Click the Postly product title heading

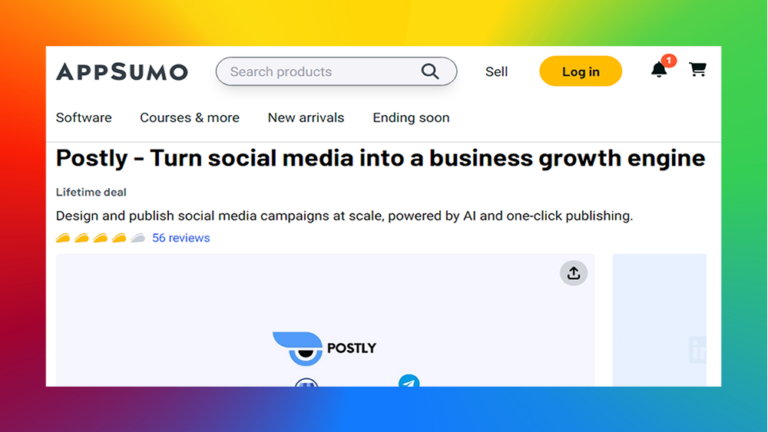pos(381,159)
